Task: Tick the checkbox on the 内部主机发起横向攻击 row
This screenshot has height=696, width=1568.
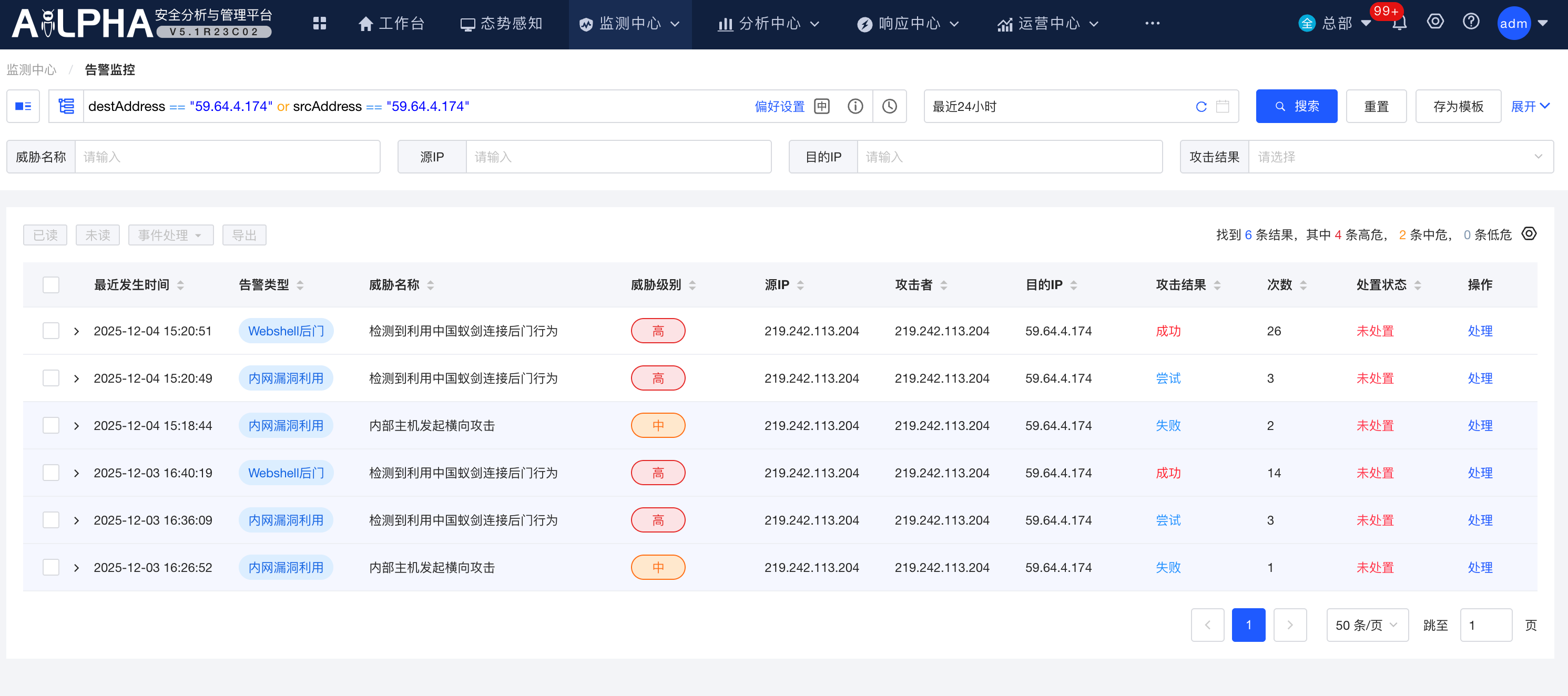Action: pos(50,425)
